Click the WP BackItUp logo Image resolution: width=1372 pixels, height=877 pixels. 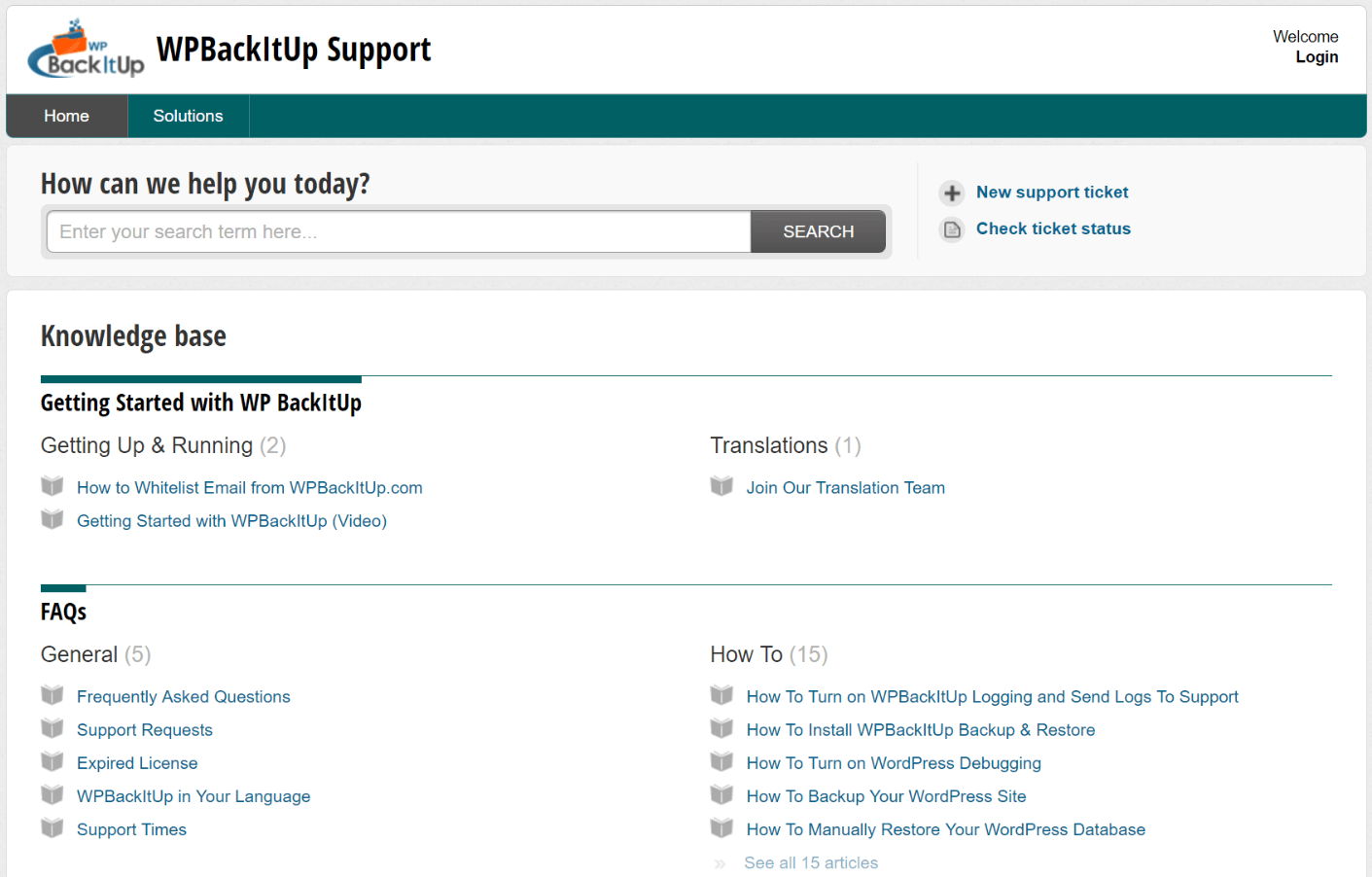(87, 50)
